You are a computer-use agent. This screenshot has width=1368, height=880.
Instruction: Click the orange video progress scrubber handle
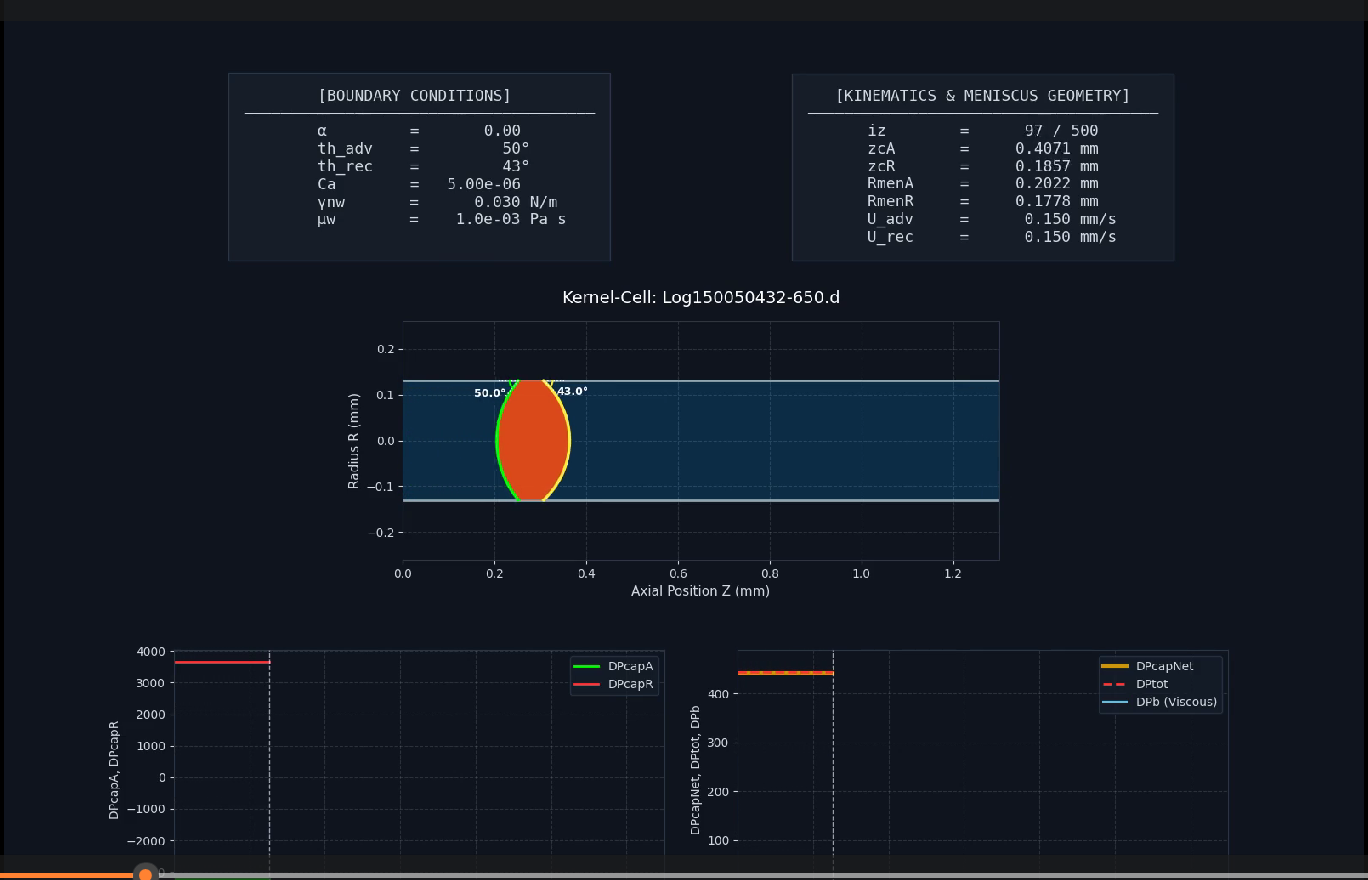pos(146,875)
